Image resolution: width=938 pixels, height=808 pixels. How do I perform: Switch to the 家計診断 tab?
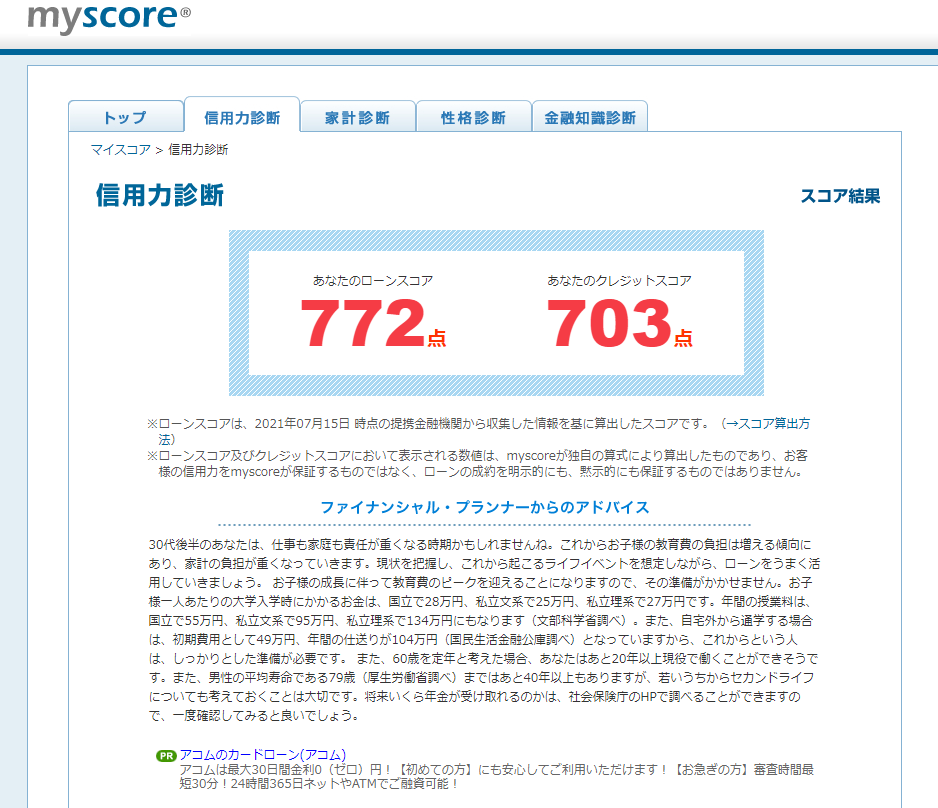357,117
